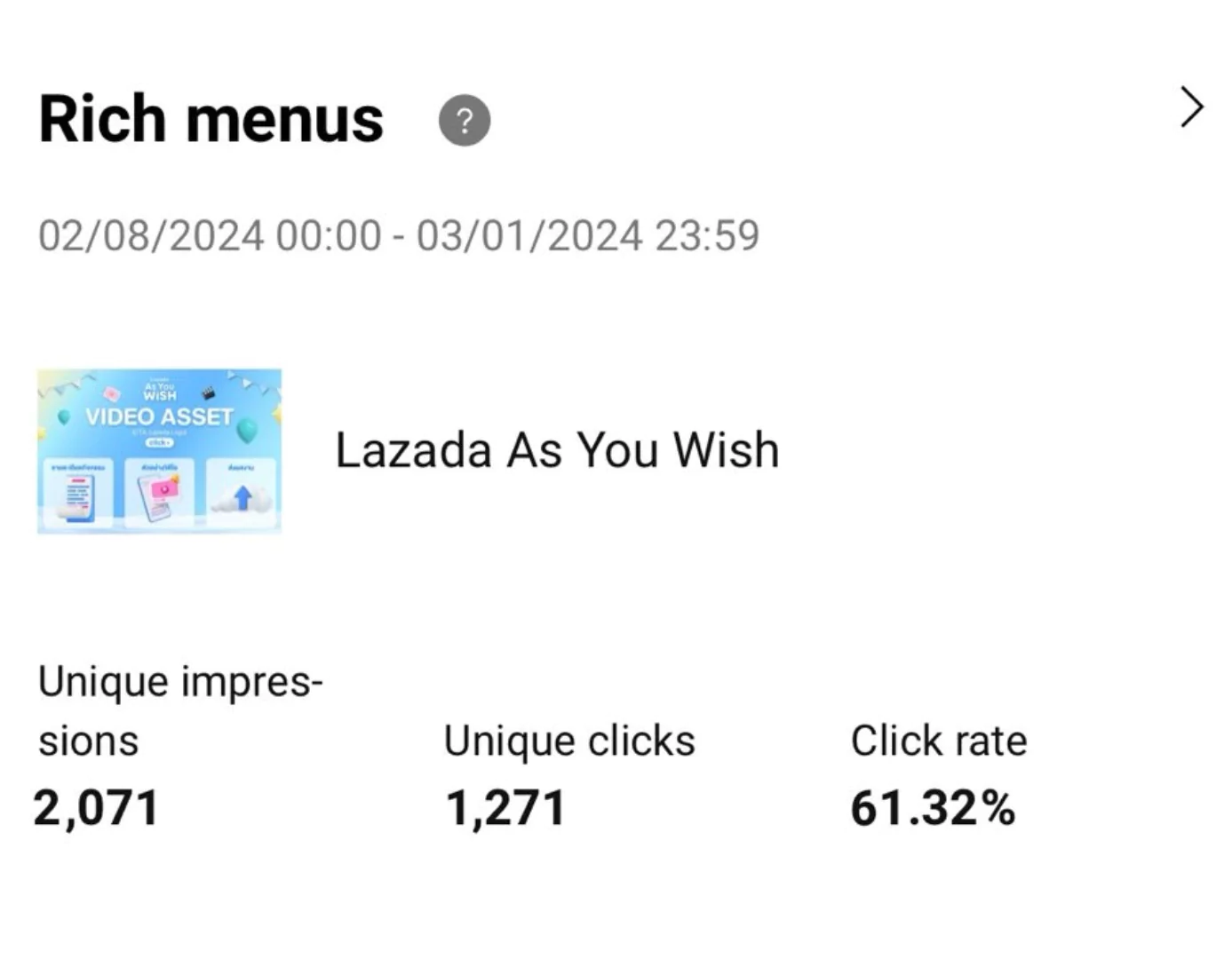Select the 1,271 unique clicks value
Image resolution: width=1232 pixels, height=959 pixels.
505,809
